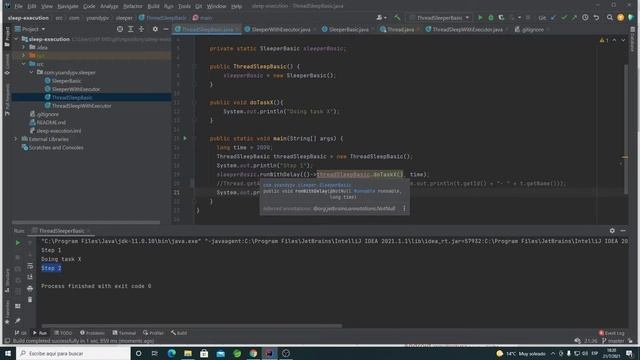Image resolution: width=640 pixels, height=360 pixels.
Task: Expand External Libraries node
Action: pos(16,139)
